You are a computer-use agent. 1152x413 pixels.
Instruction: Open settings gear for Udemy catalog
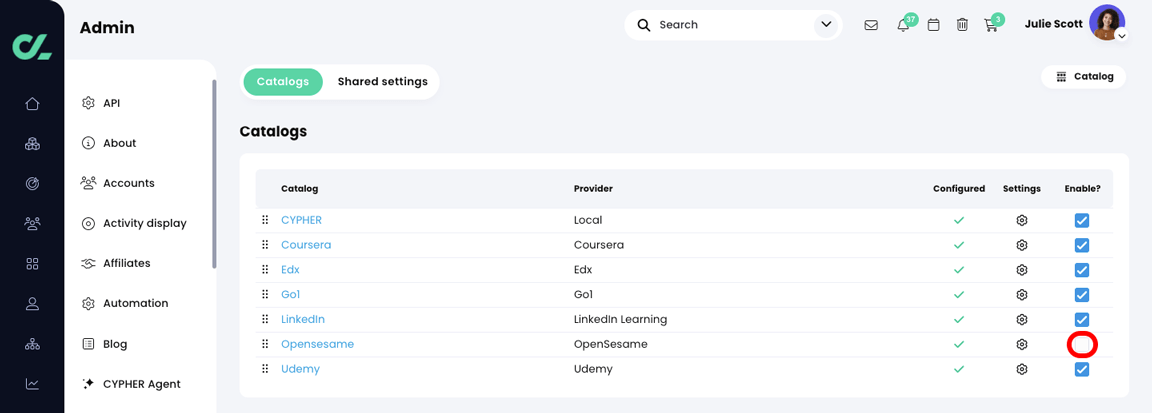(1022, 369)
